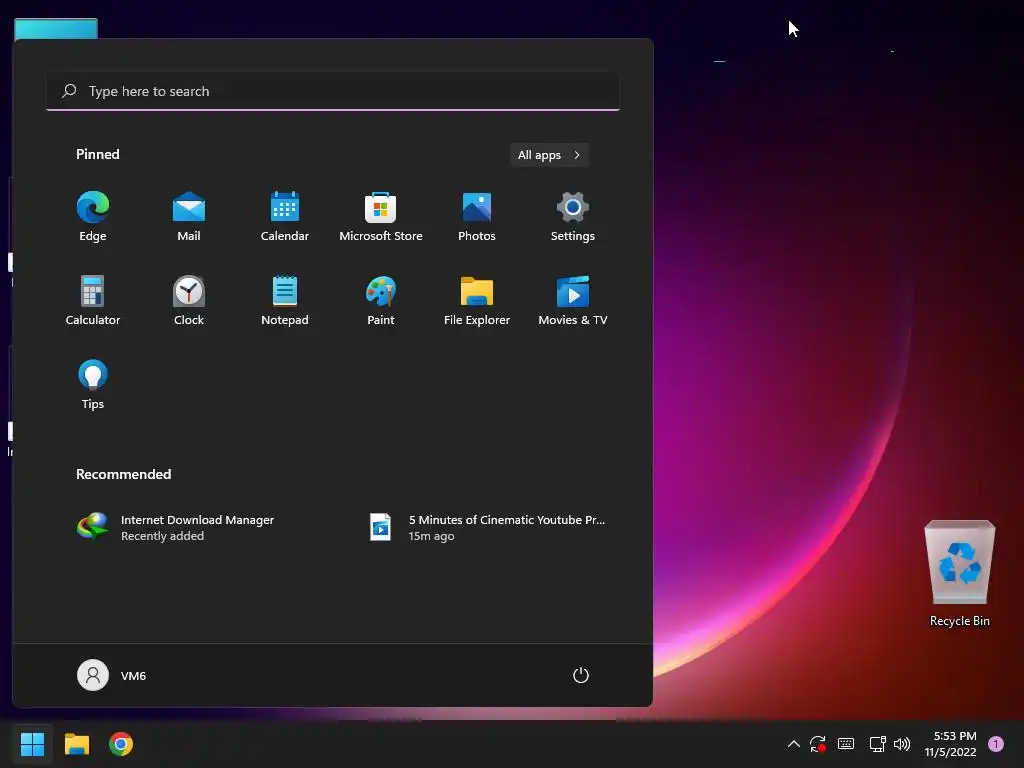Open the Clock app
The width and height of the screenshot is (1024, 768).
point(189,300)
